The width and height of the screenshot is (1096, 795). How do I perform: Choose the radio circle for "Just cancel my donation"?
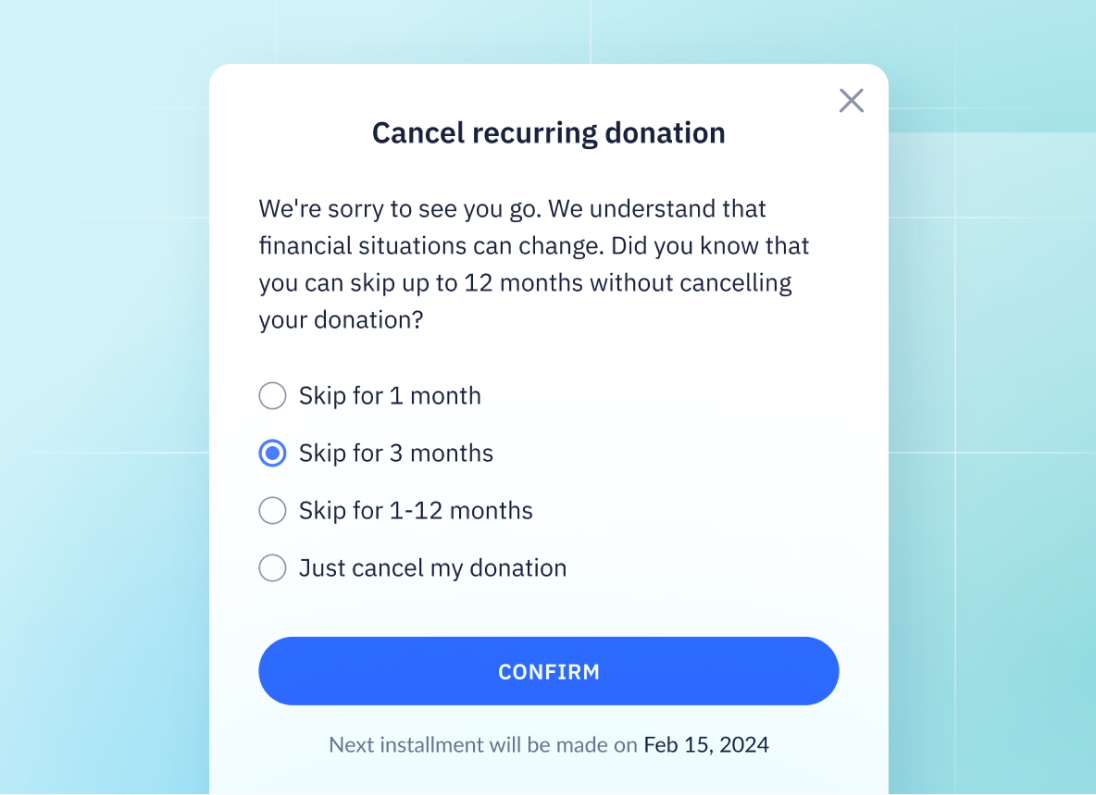pyautogui.click(x=272, y=568)
